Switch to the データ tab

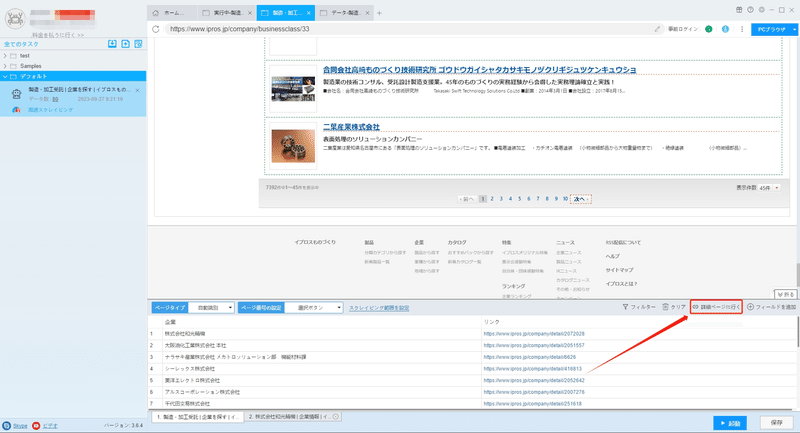(345, 13)
